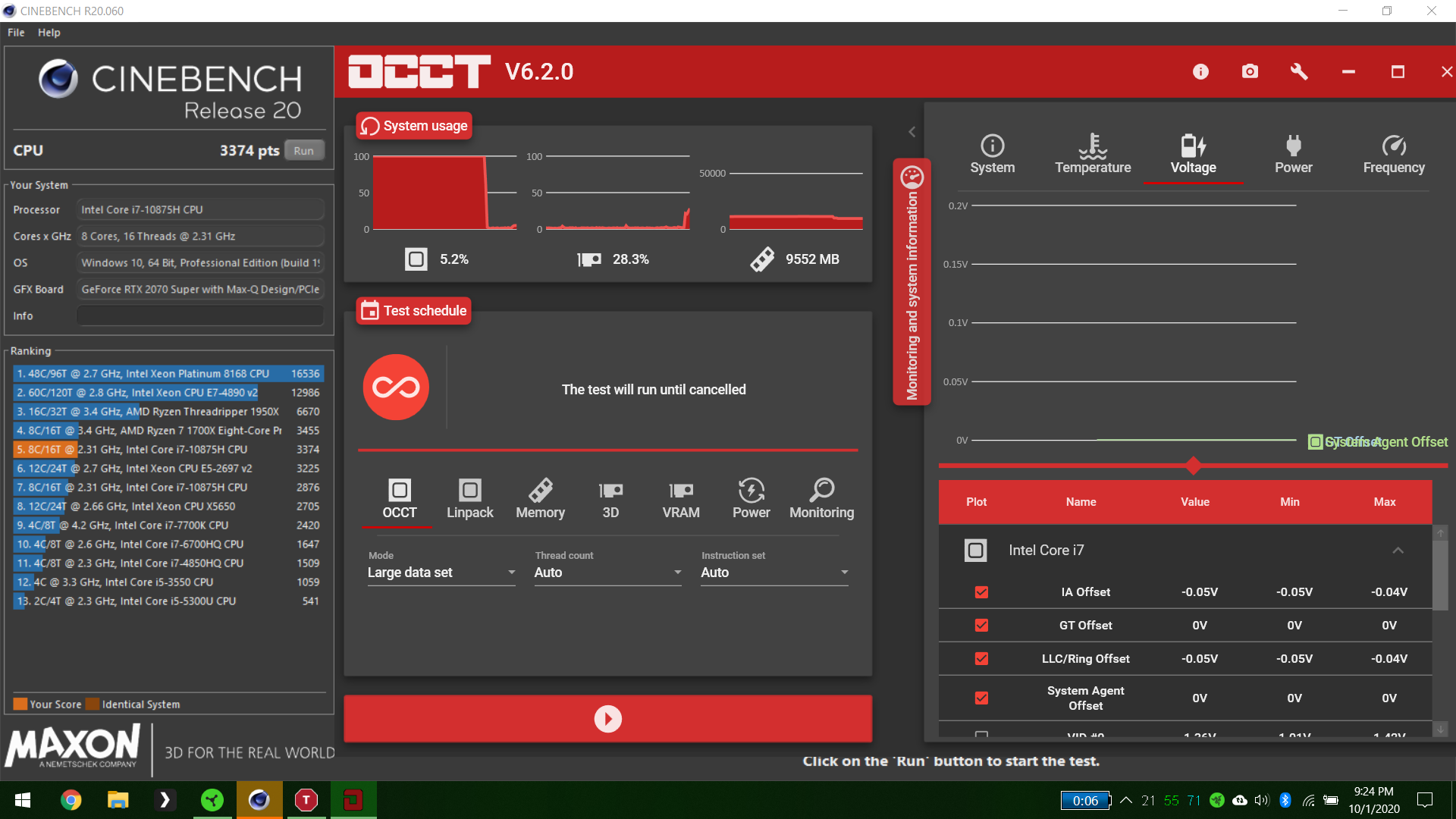The image size is (1456, 819).
Task: Click the red diamond graph slider handle
Action: pyautogui.click(x=1194, y=466)
